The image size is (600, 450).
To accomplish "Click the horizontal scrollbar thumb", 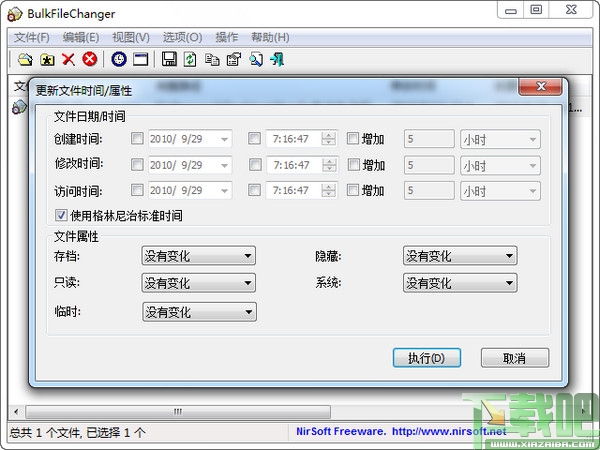I will pyautogui.click(x=178, y=412).
